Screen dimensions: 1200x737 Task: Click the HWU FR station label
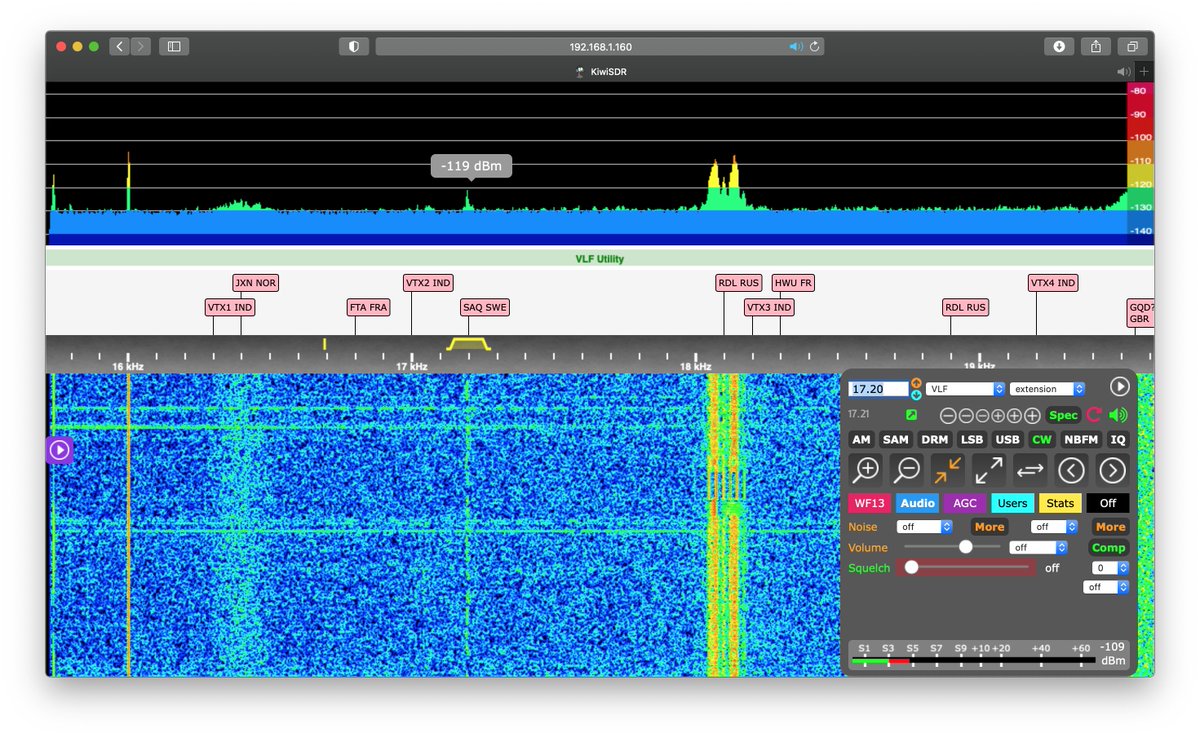coord(793,283)
